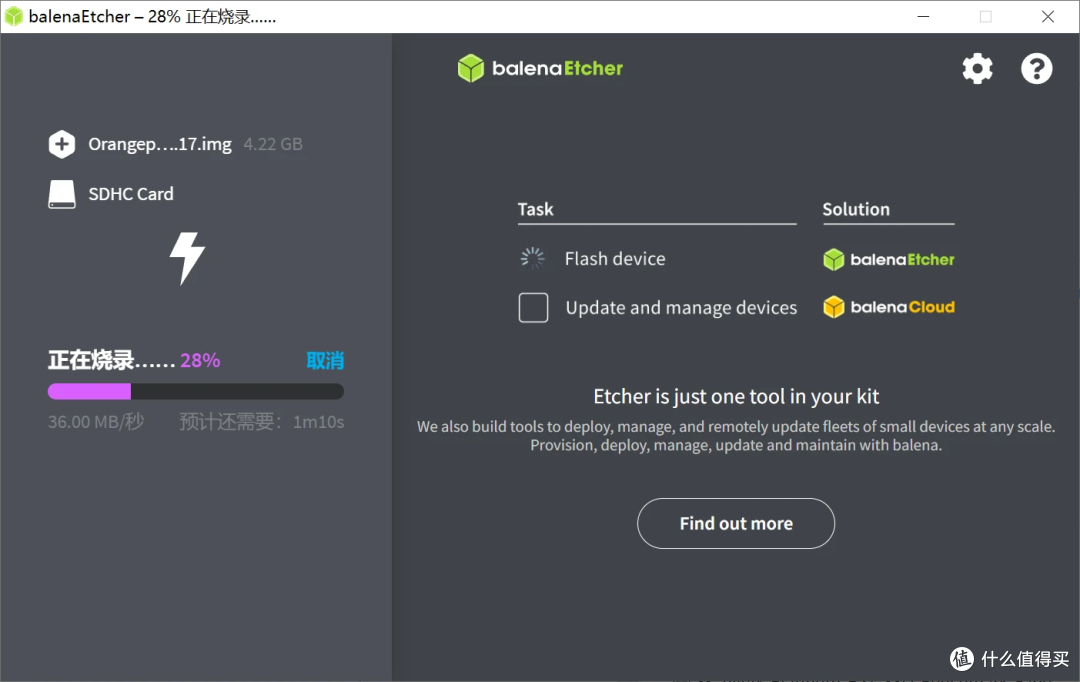Viewport: 1080px width, 682px height.
Task: Click the 预计还需要: 1m10s remaining time
Action: click(262, 422)
